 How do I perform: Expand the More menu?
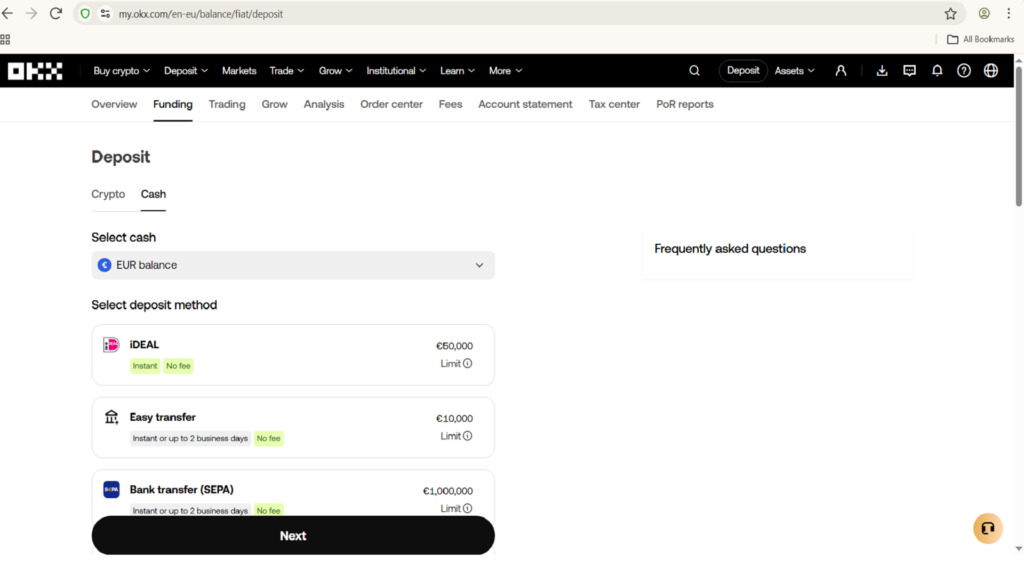(x=505, y=71)
